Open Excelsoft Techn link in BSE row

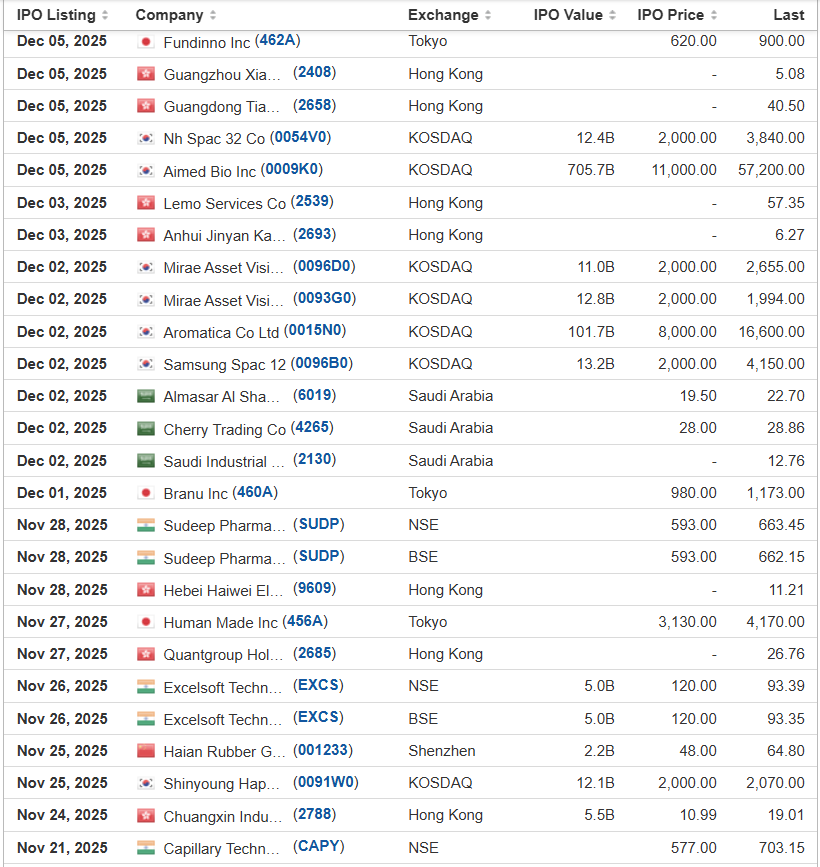coord(223,720)
